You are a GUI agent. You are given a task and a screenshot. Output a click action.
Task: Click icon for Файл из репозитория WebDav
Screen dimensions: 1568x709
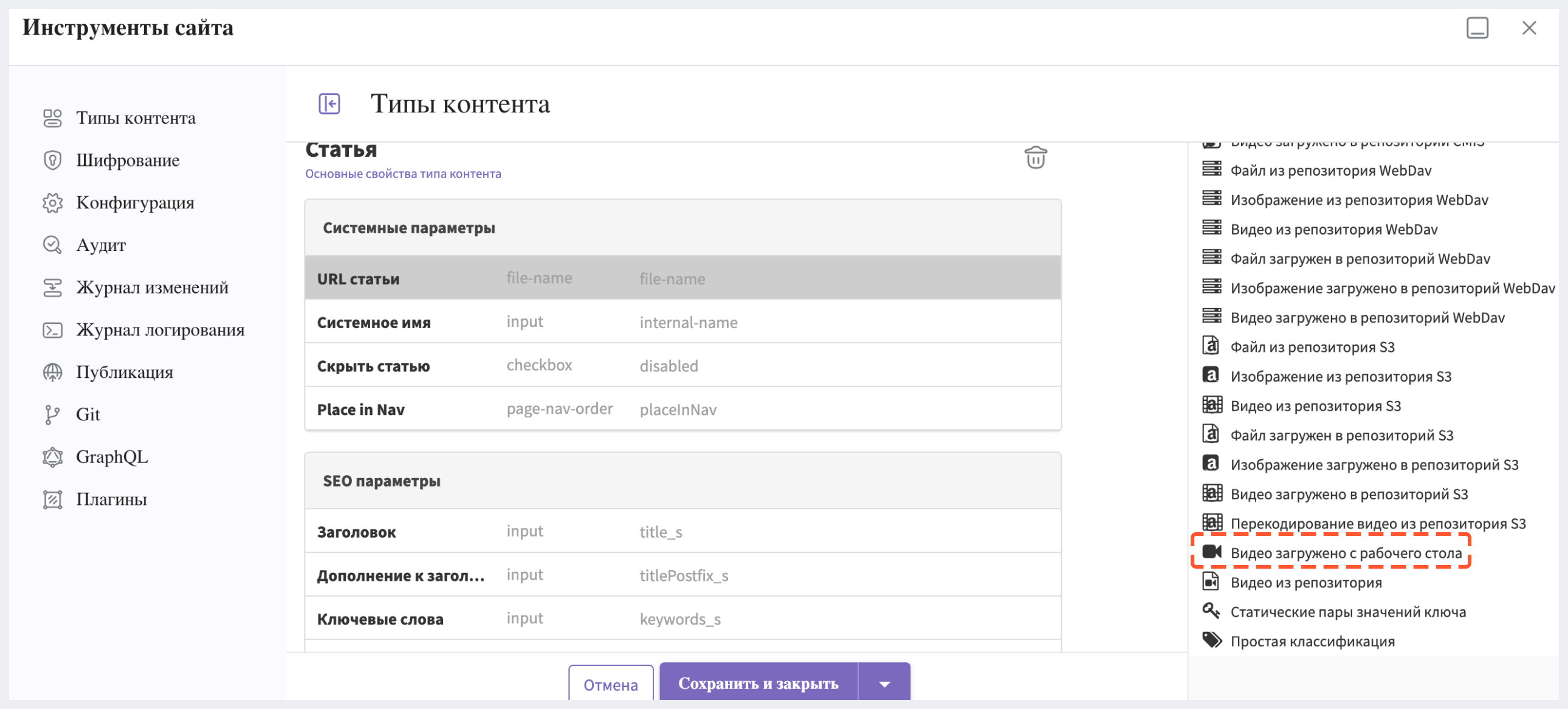[x=1211, y=168]
